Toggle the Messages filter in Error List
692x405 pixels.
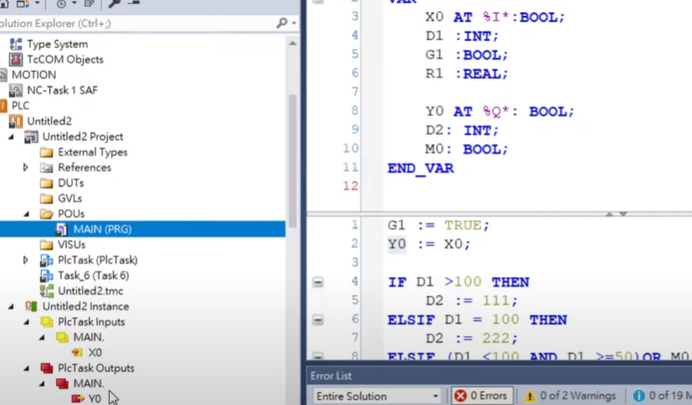[660, 396]
